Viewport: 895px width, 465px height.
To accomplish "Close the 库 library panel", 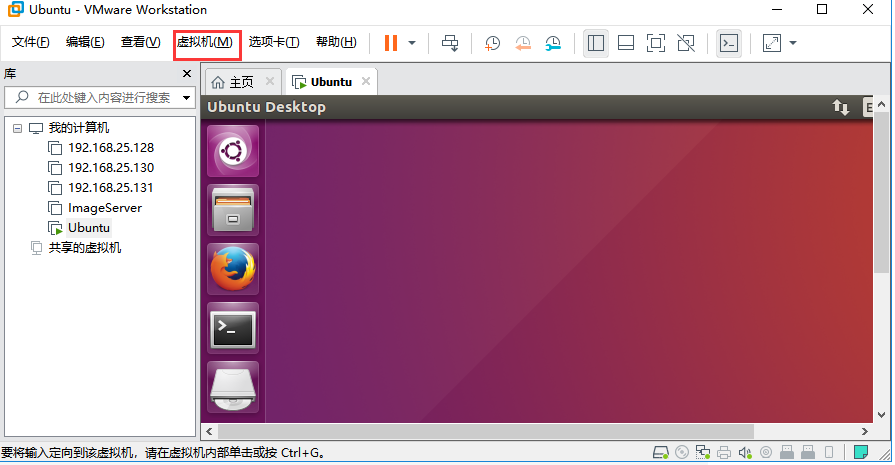I will [187, 74].
